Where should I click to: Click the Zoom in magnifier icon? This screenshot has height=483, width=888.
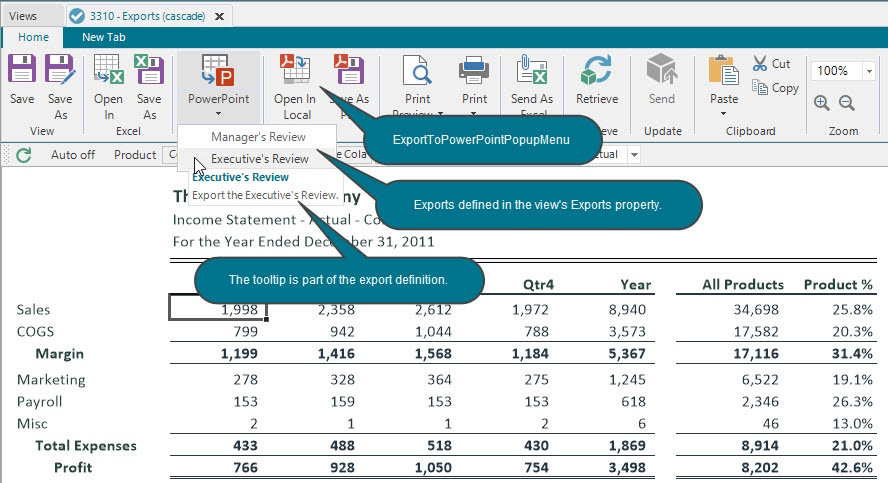click(822, 103)
